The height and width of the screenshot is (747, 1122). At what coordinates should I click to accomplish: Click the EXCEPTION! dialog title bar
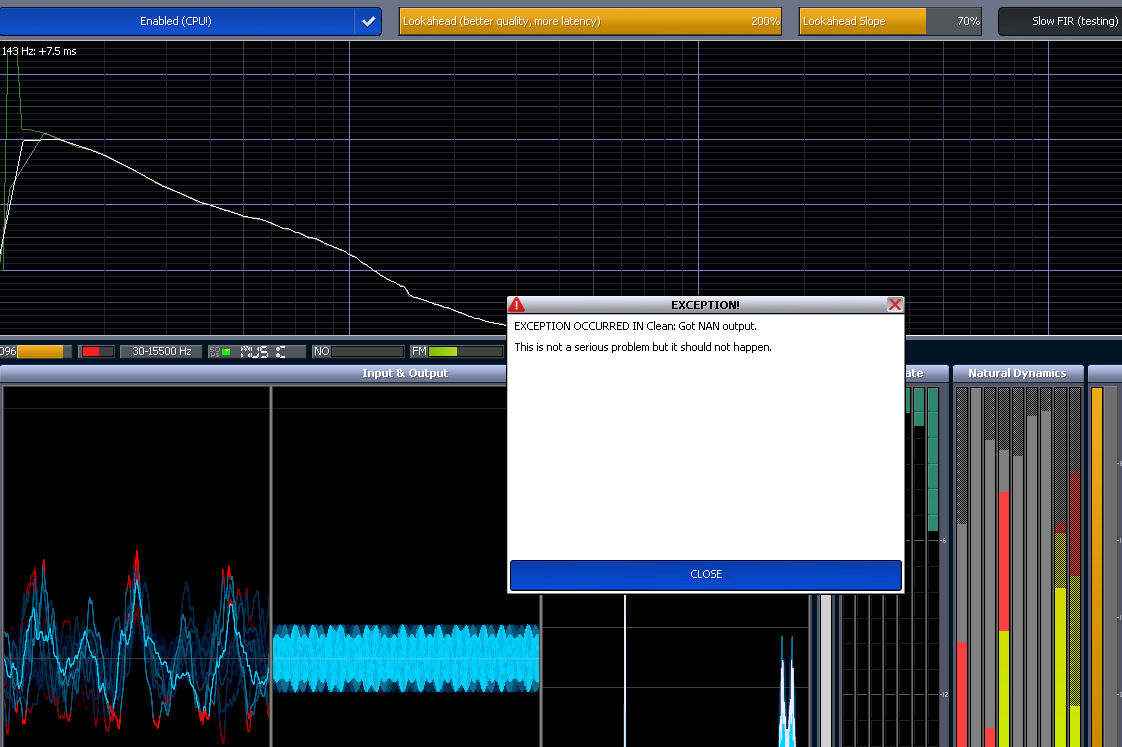706,305
